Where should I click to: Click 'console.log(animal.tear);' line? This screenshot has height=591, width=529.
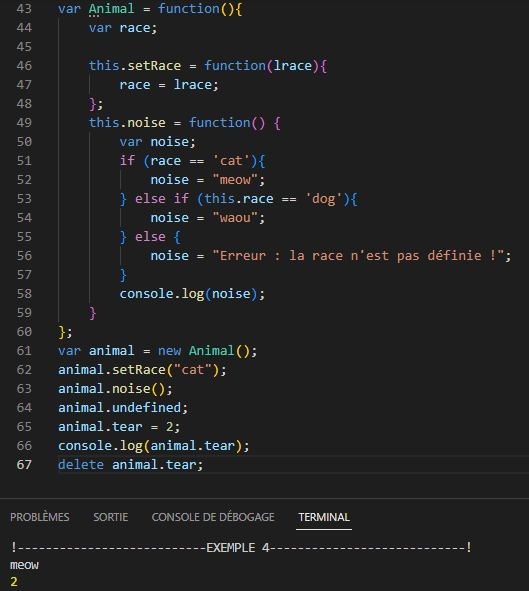(x=154, y=446)
